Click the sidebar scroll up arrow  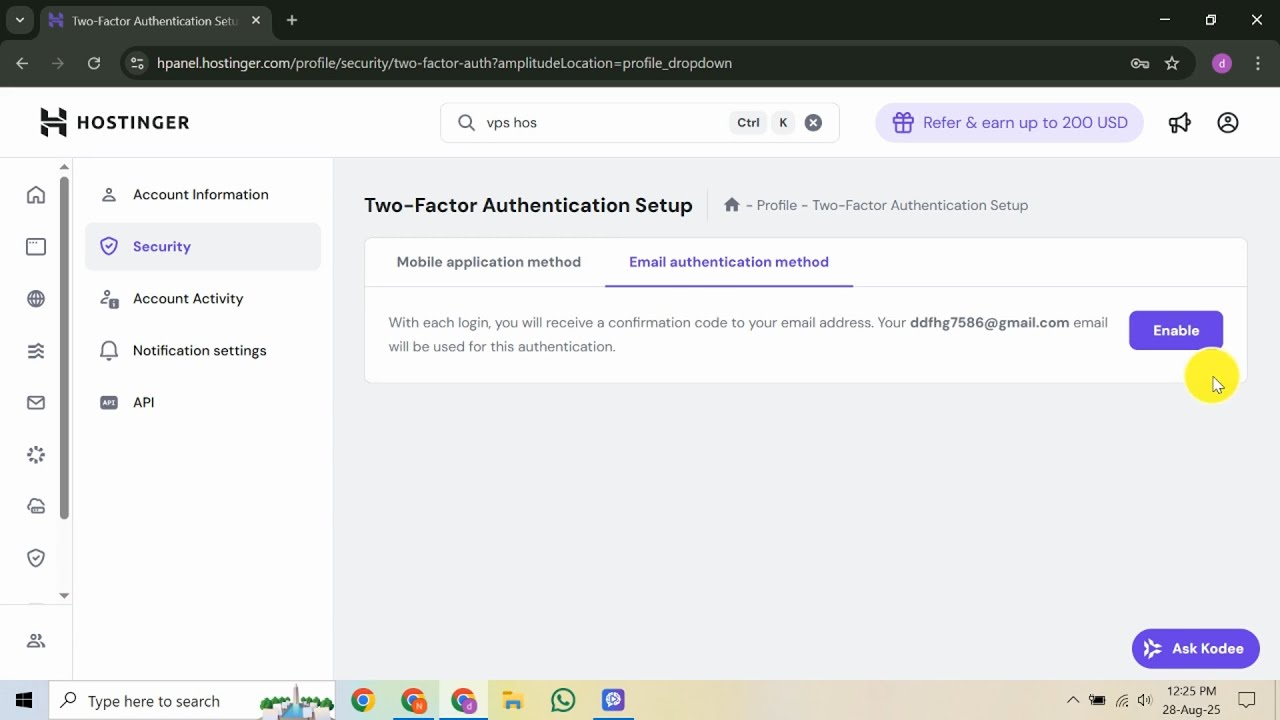[64, 167]
